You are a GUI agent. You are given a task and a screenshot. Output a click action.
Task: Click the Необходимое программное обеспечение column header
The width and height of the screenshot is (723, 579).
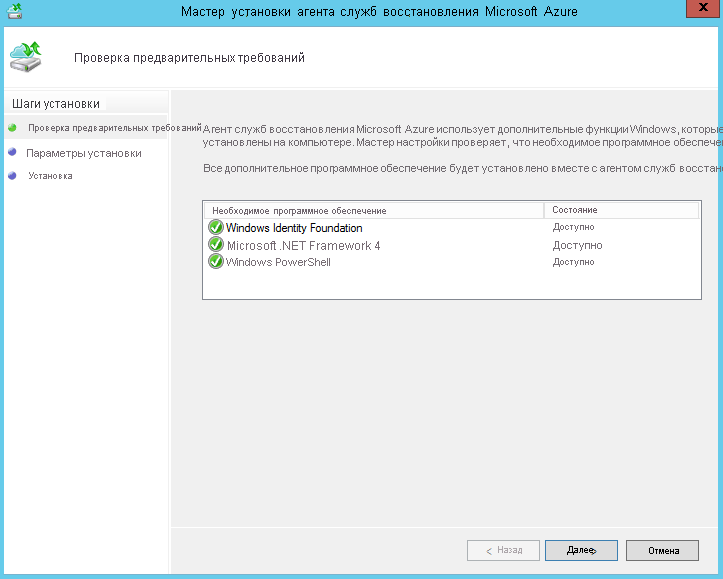point(374,210)
